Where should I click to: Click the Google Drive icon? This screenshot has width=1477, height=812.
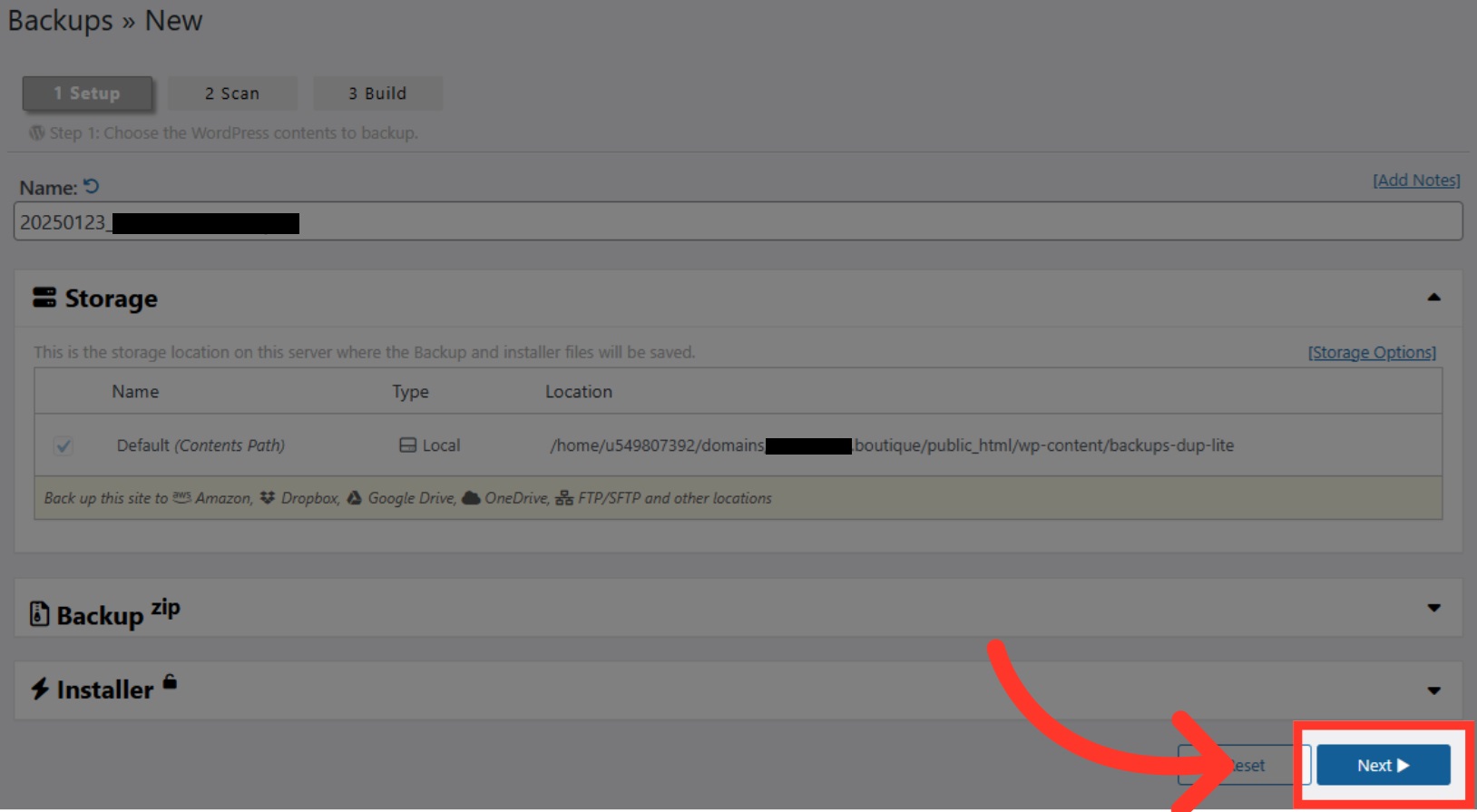click(355, 498)
